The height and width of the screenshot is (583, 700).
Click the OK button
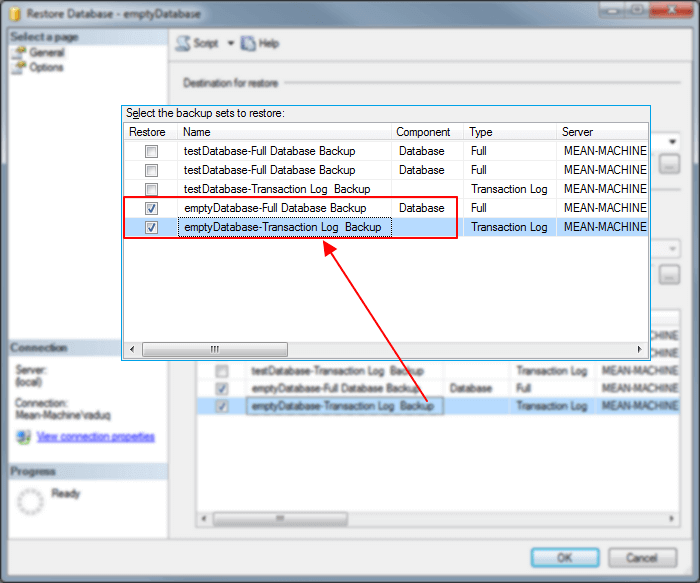click(565, 558)
